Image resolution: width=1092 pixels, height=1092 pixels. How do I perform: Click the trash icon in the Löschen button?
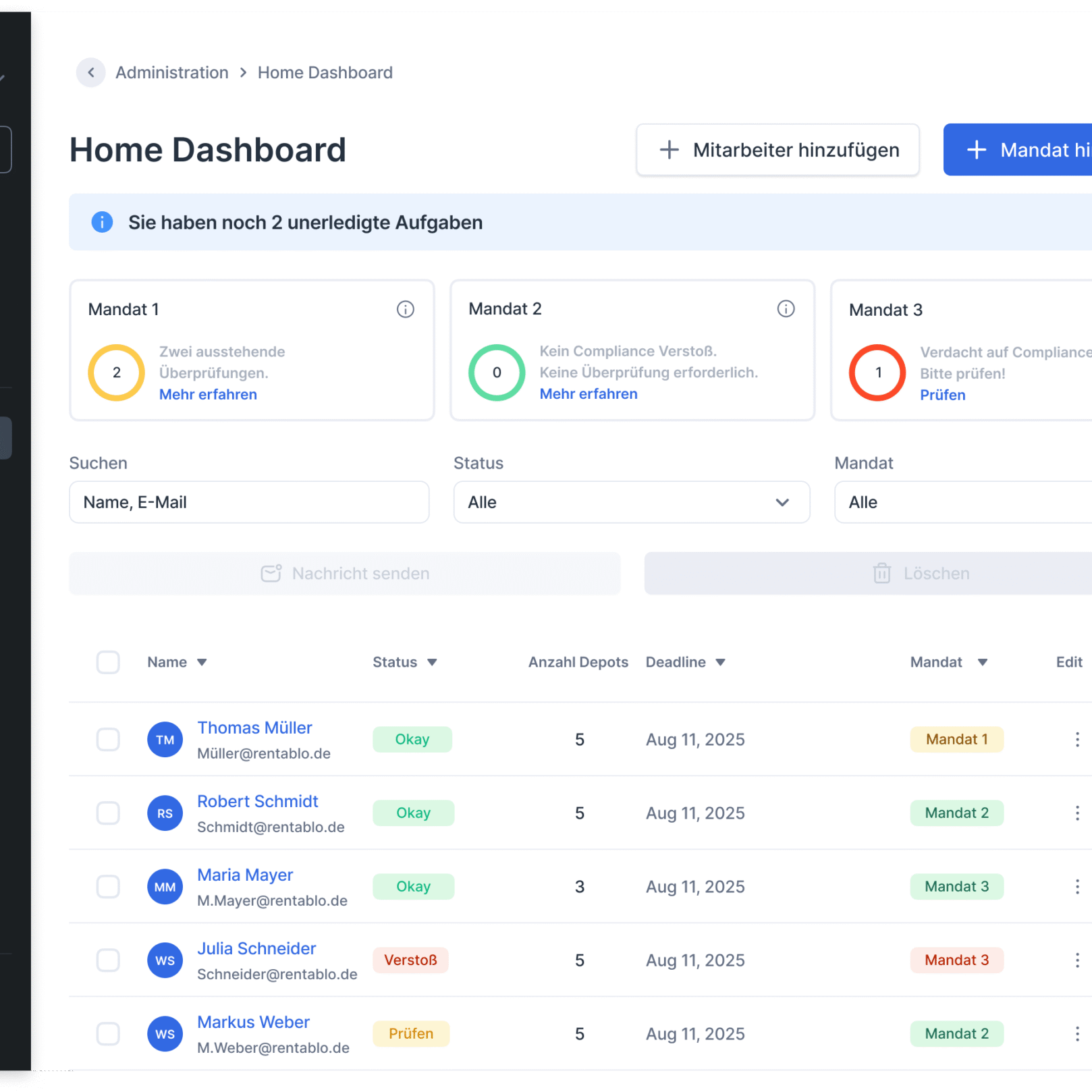(881, 573)
